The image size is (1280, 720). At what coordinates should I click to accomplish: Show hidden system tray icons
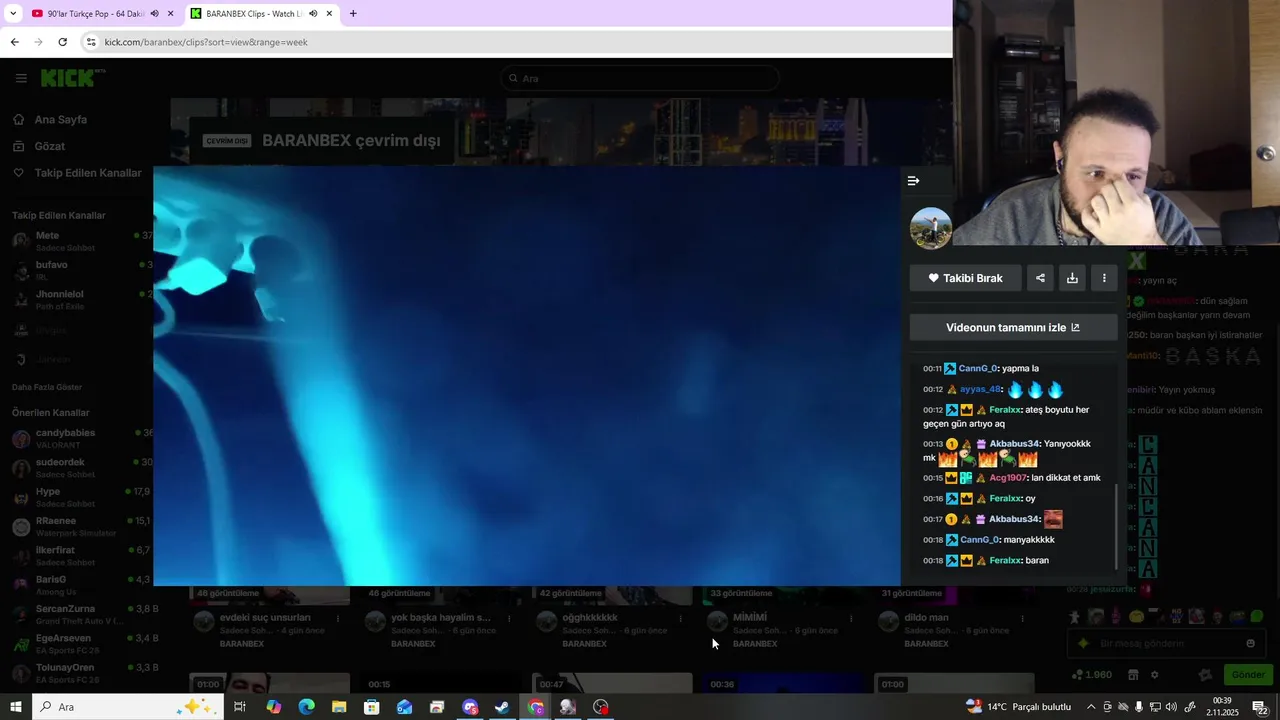pos(1091,707)
